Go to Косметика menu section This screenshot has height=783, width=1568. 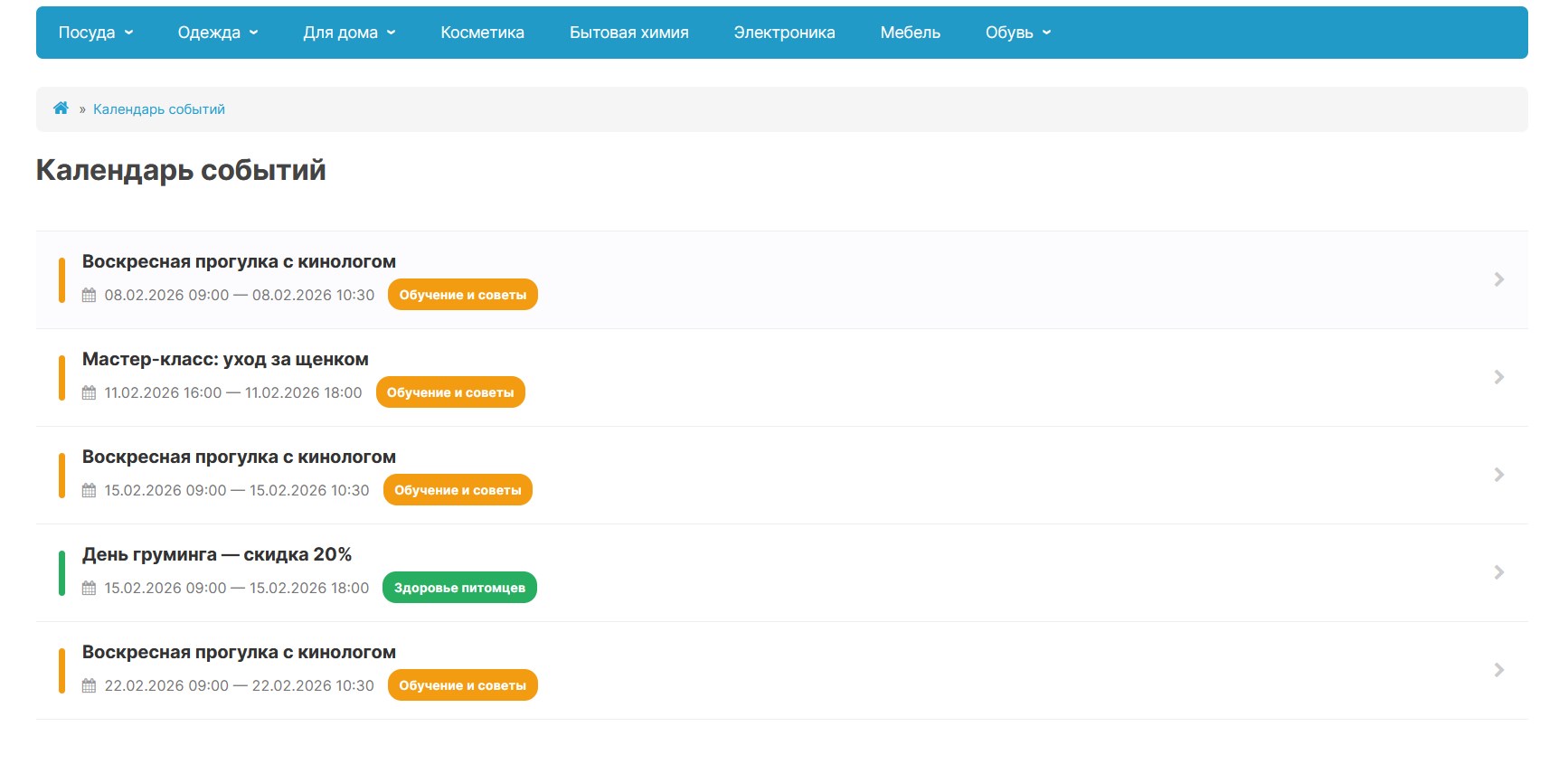pyautogui.click(x=482, y=33)
